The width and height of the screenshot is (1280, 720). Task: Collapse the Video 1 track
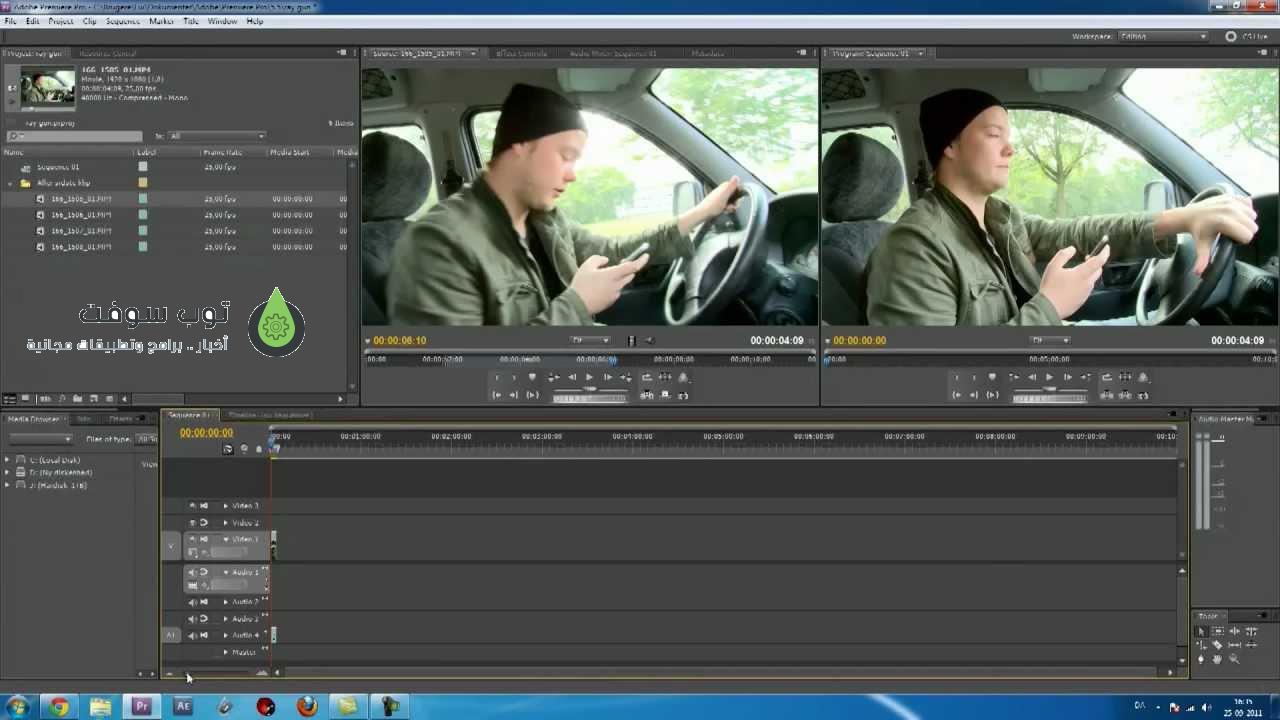point(225,539)
